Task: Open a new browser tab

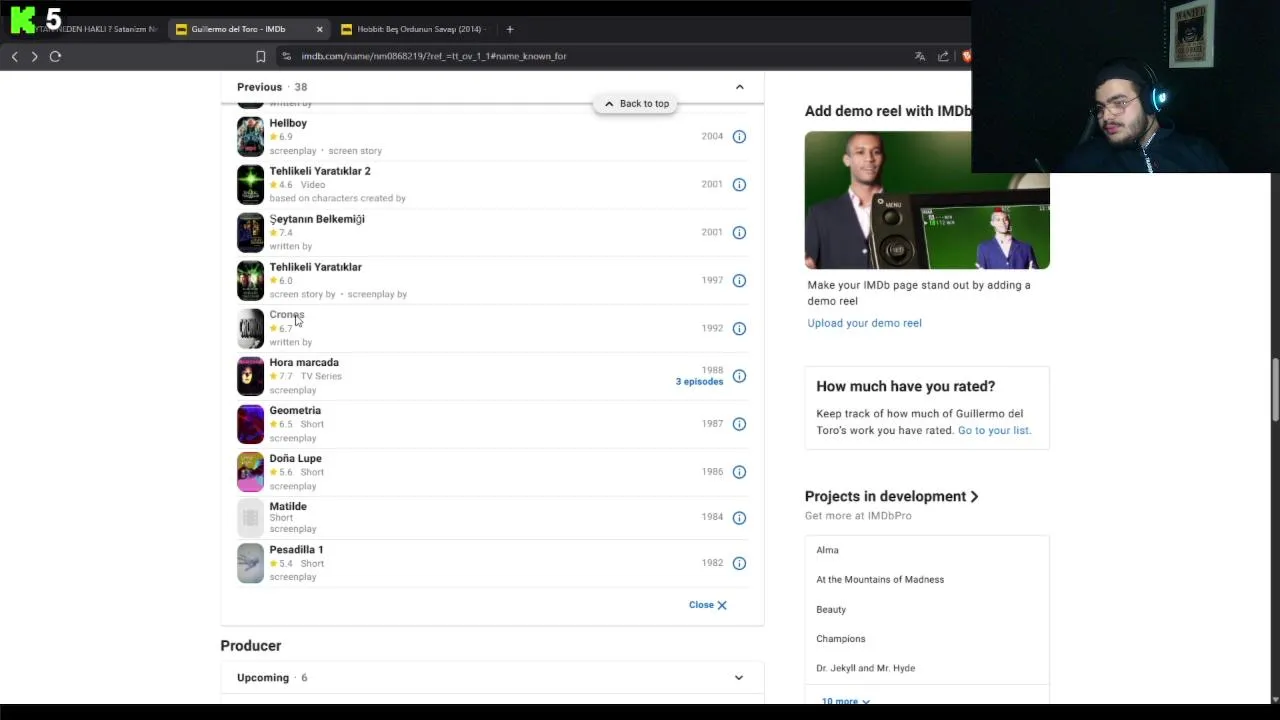Action: [x=510, y=29]
